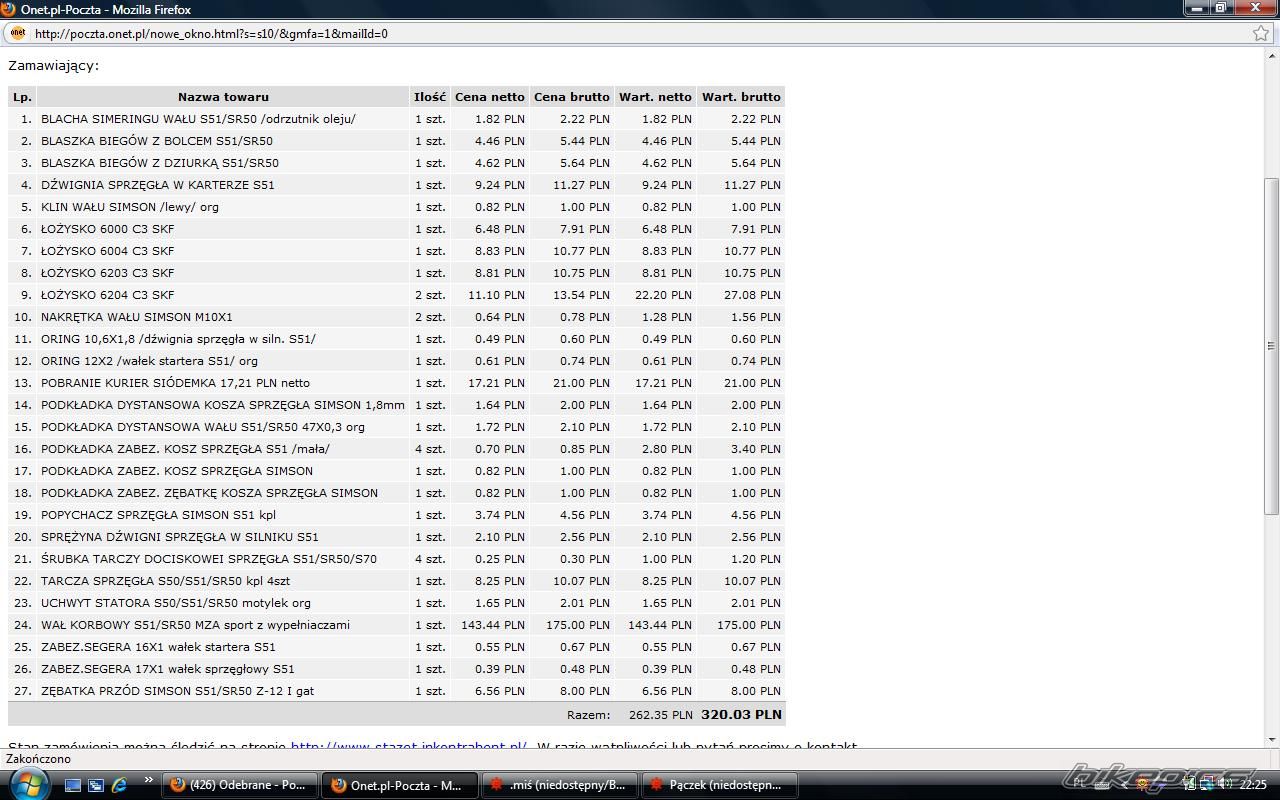Click scrollbar down arrow at bottom right
1280x800 pixels.
click(x=1271, y=739)
